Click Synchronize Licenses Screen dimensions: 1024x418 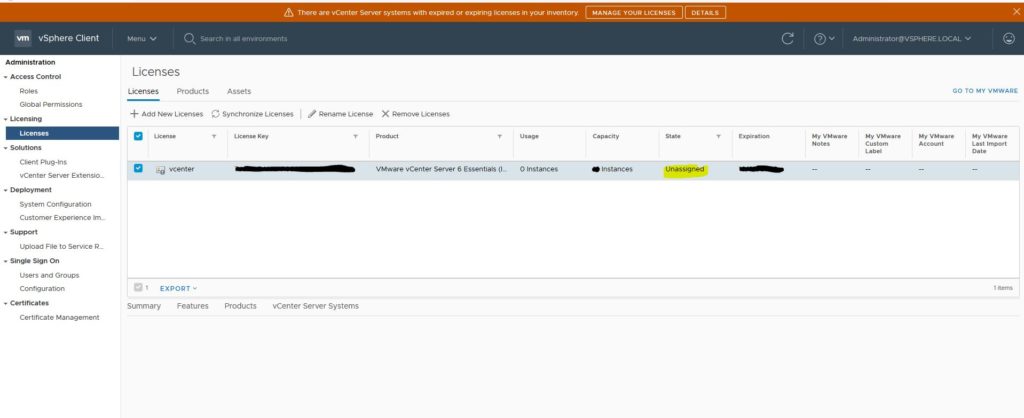coord(252,114)
